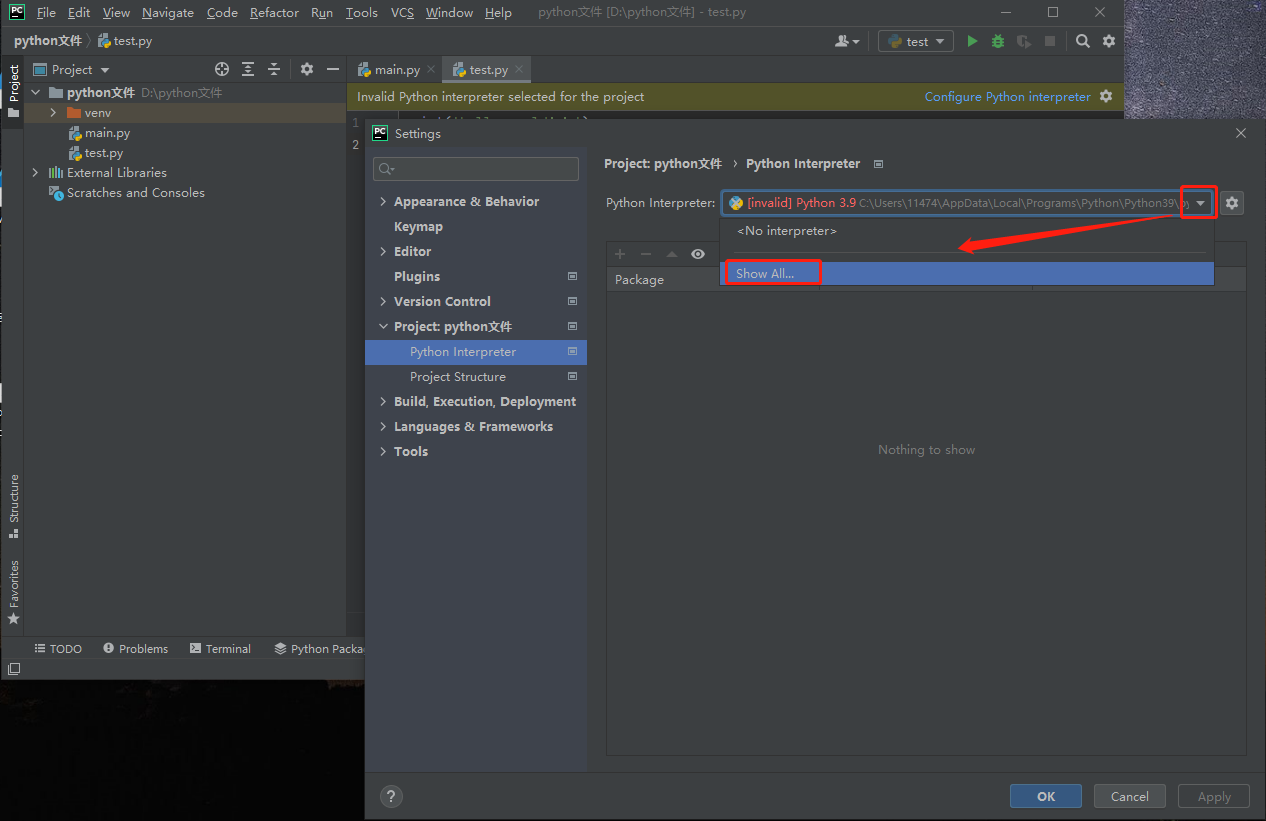Click the Cancel button
The height and width of the screenshot is (821, 1266).
1130,796
